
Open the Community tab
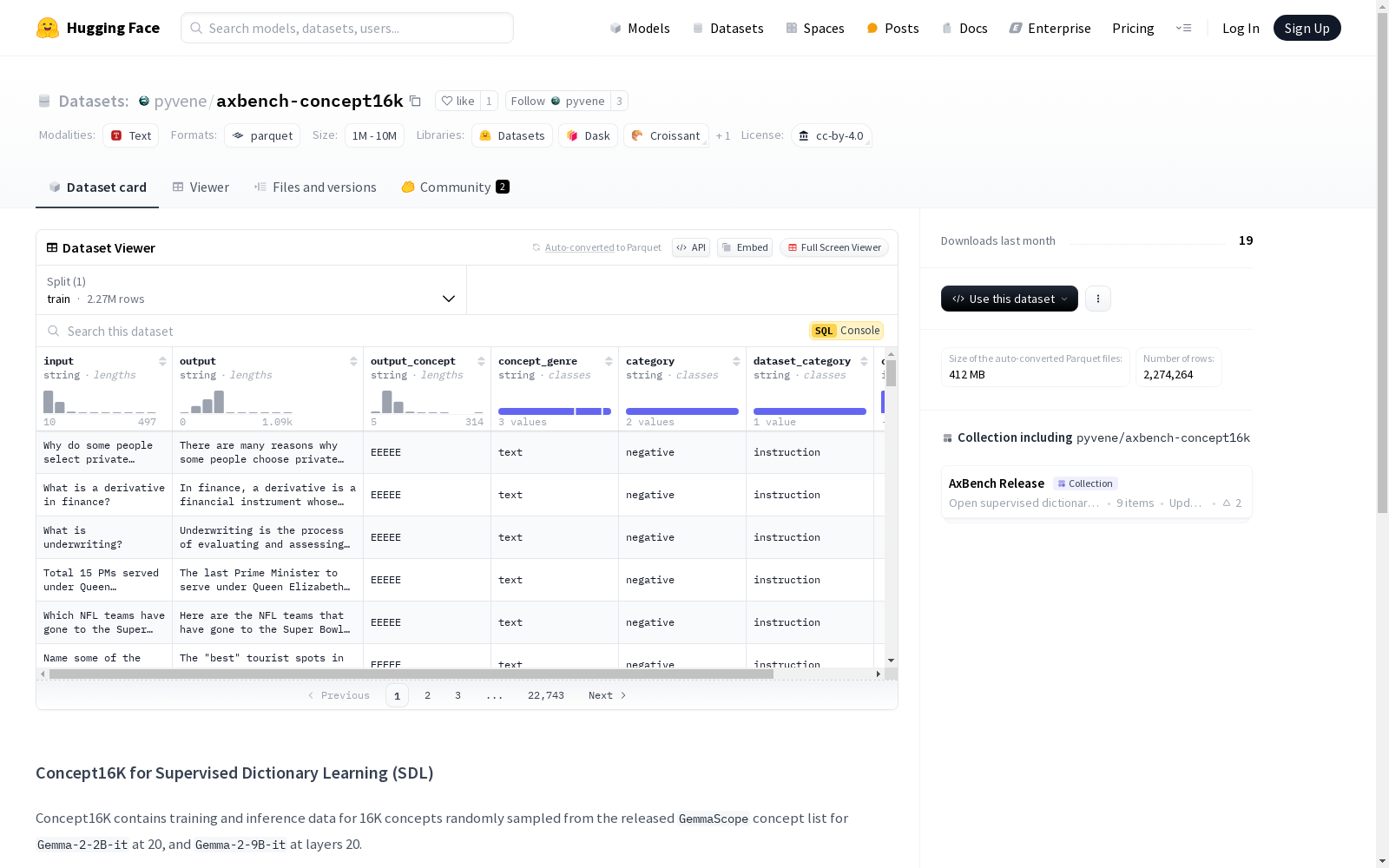tap(455, 187)
